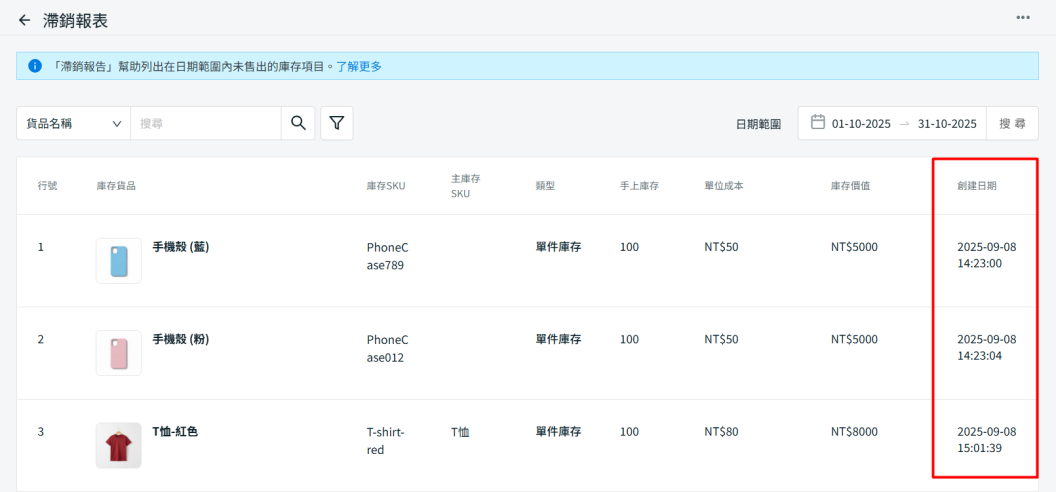
Task: Open the 了解更多 link
Action: pos(358,67)
